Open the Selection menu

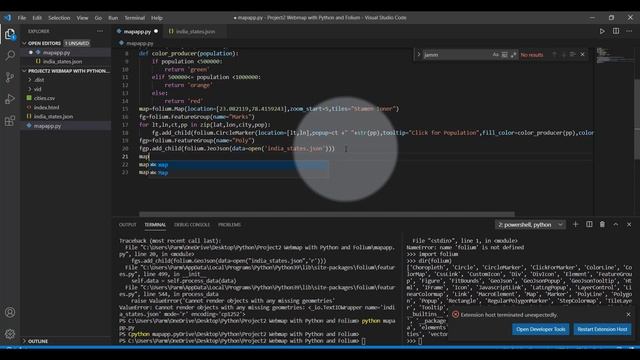coord(59,18)
